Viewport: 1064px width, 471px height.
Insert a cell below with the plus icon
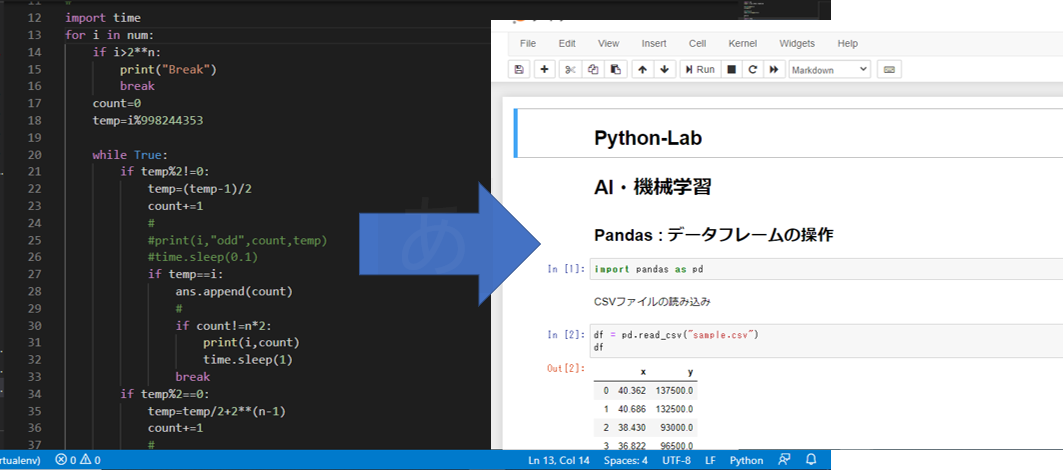(544, 69)
